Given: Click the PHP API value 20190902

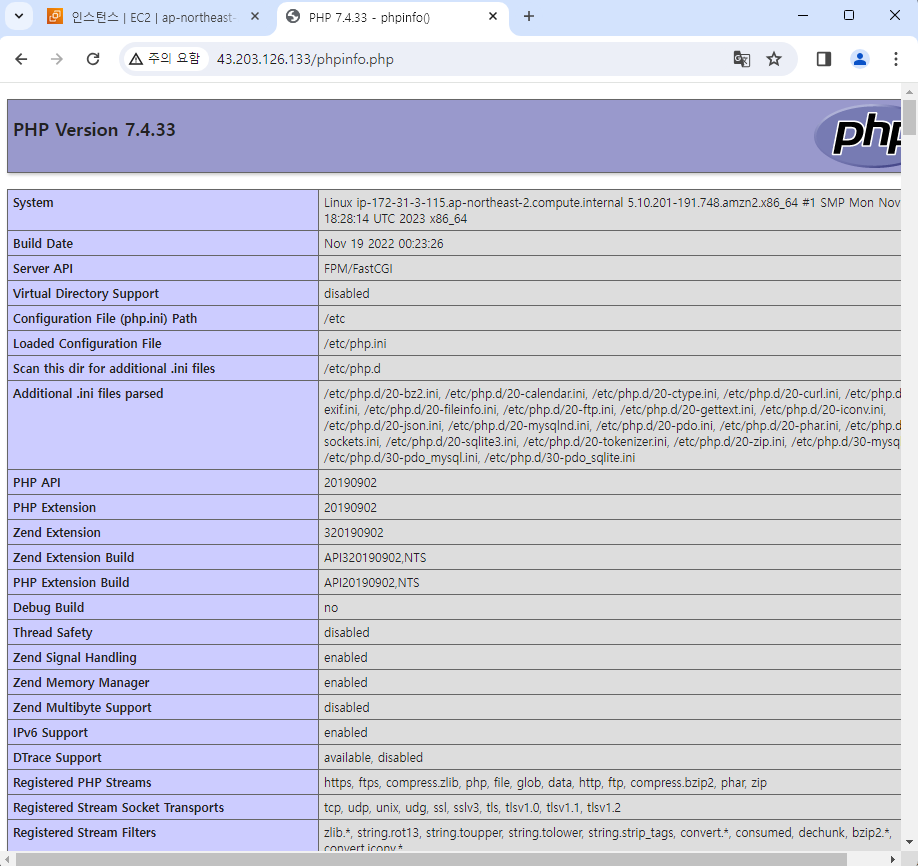Looking at the screenshot, I should tap(350, 483).
